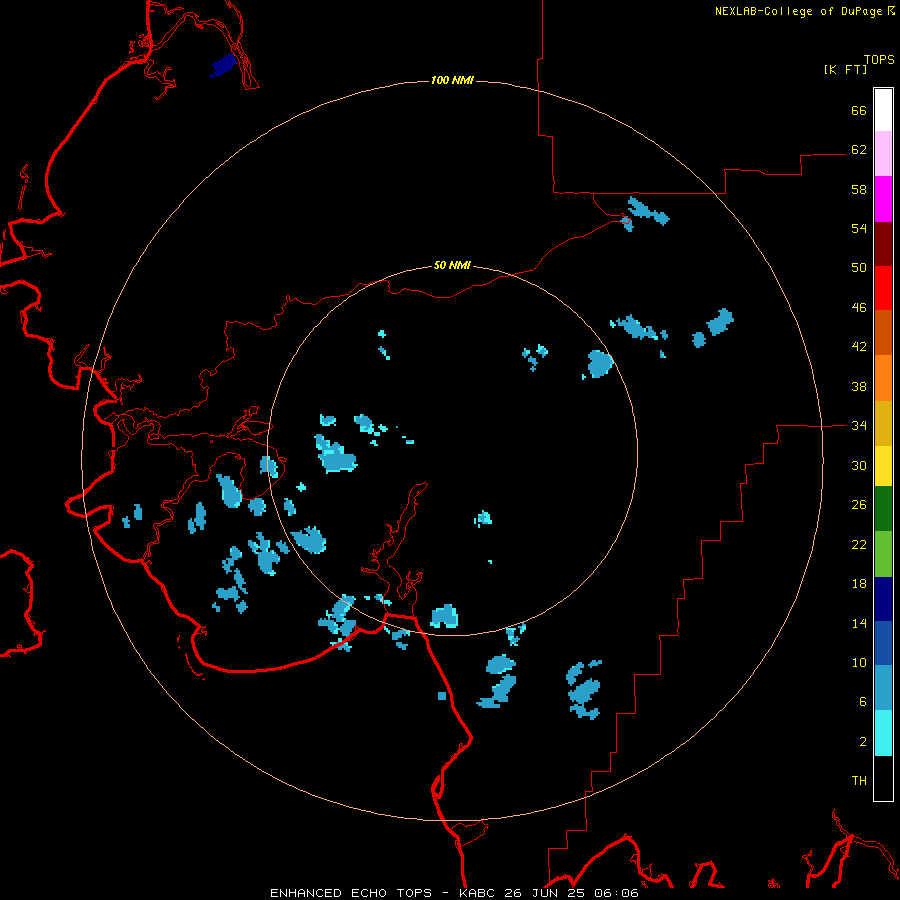Click the 2 legend value
The height and width of the screenshot is (900, 900).
coord(863,742)
